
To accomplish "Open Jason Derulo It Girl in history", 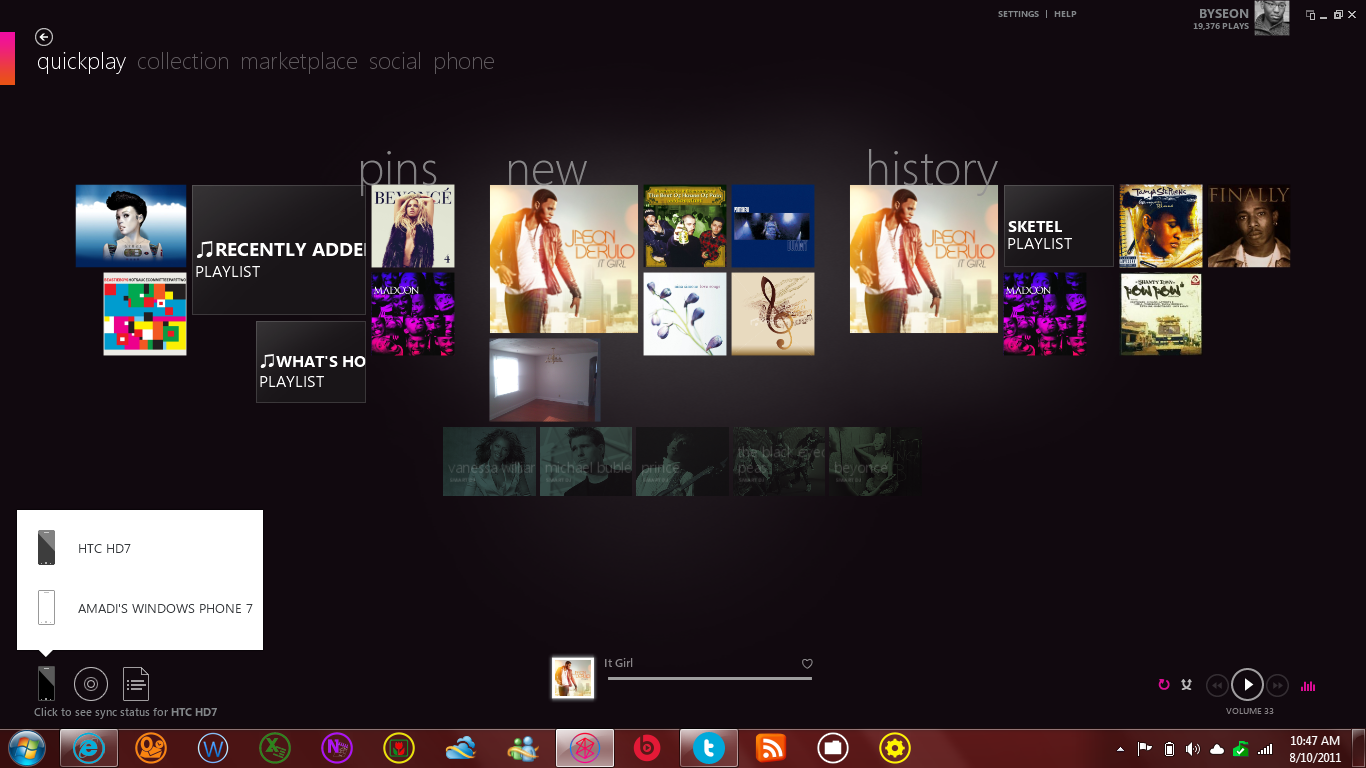I will click(924, 259).
